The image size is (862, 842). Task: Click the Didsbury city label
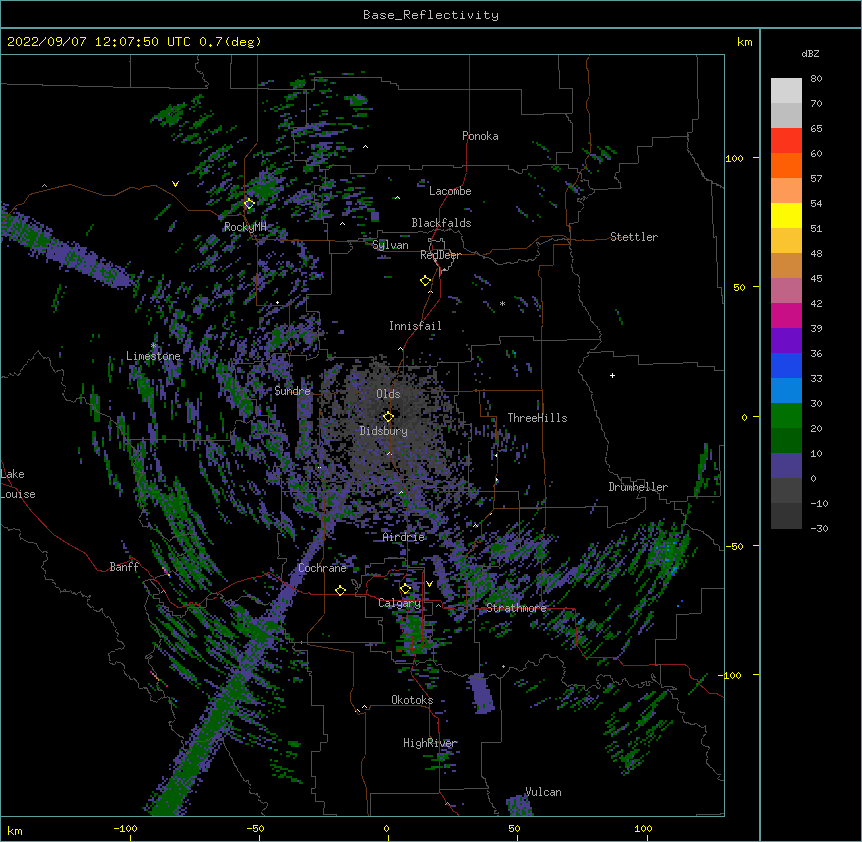click(384, 431)
